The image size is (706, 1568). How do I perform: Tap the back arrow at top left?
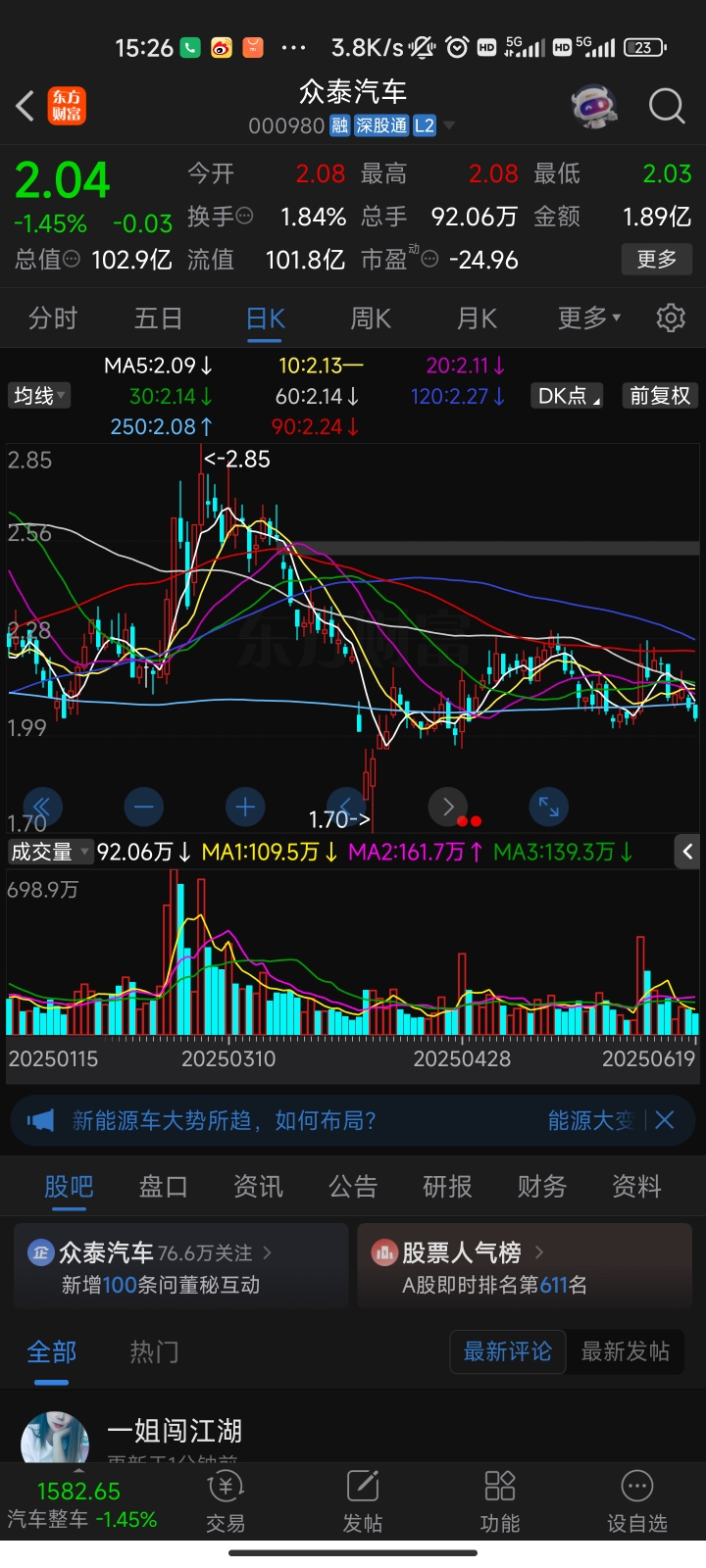point(25,106)
